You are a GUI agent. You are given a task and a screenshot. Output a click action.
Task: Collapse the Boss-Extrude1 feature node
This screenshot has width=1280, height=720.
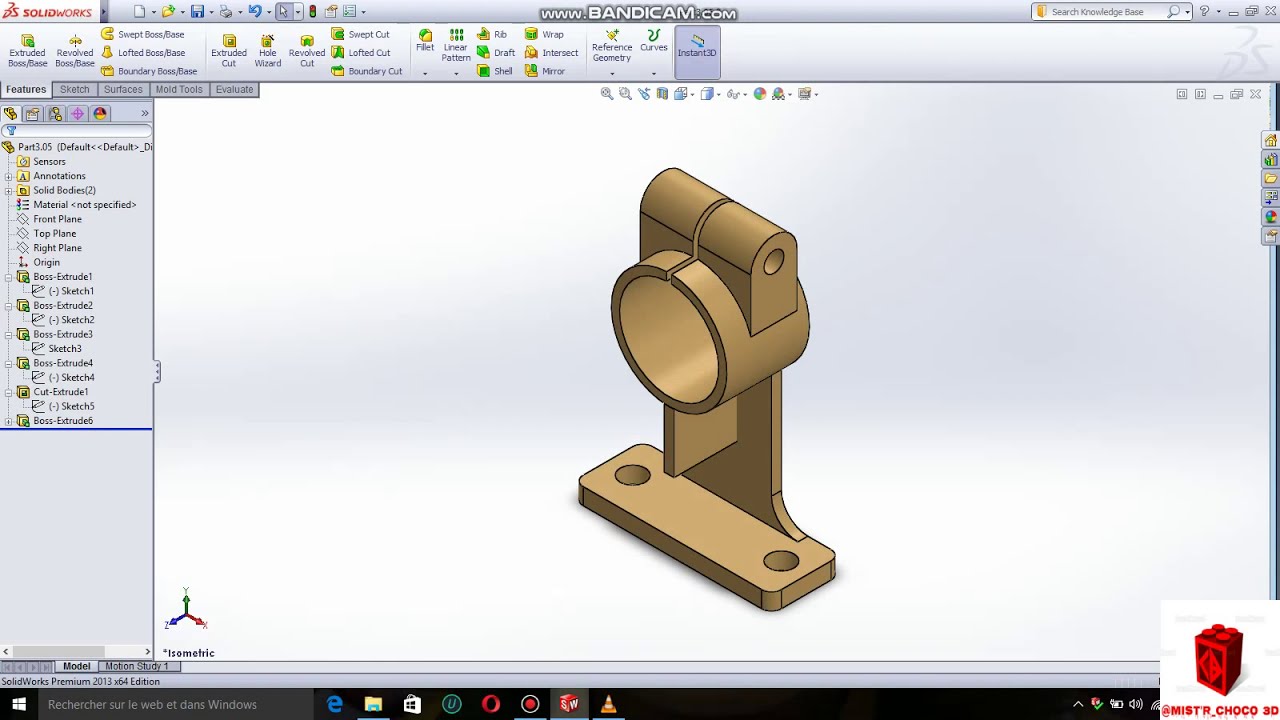coord(9,277)
